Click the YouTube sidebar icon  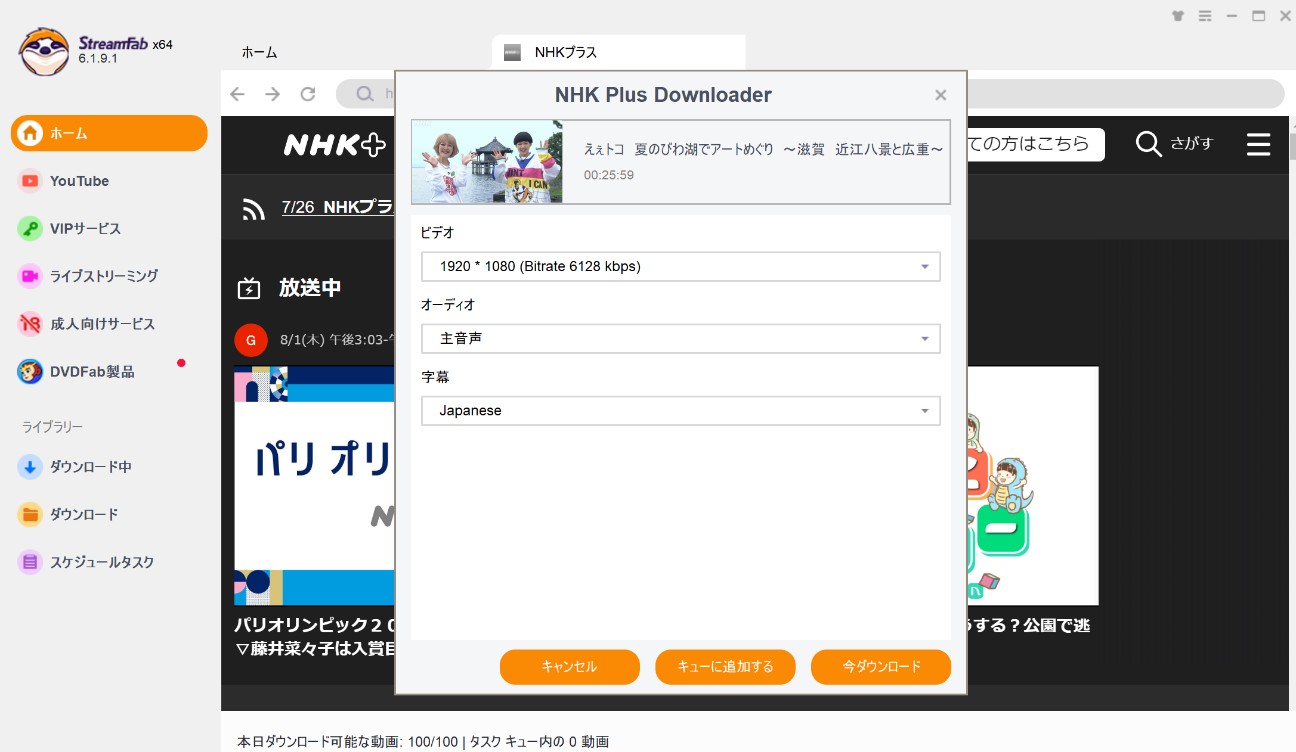click(x=31, y=181)
